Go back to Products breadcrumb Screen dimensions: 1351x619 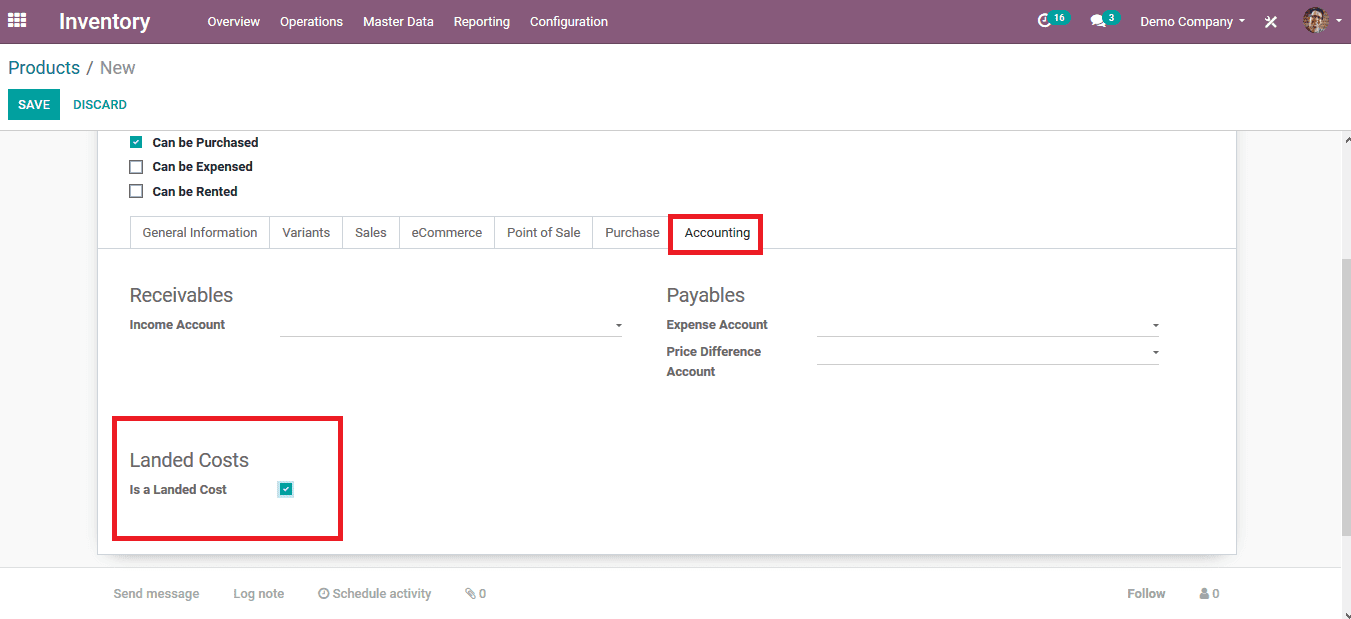[44, 68]
